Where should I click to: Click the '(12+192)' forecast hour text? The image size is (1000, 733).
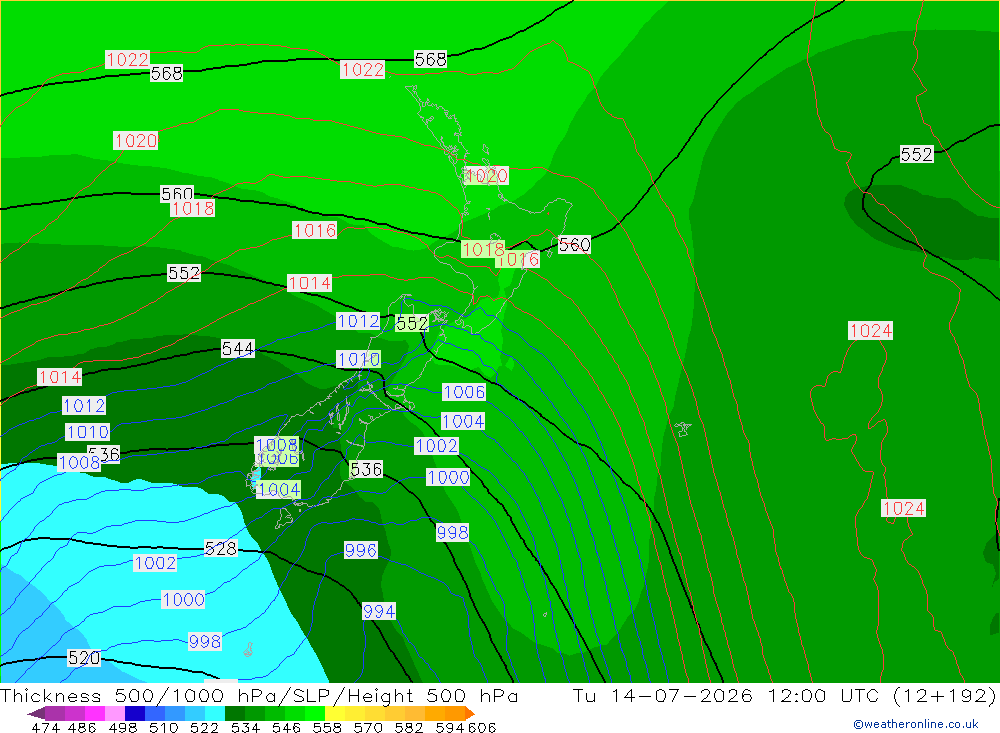click(945, 695)
